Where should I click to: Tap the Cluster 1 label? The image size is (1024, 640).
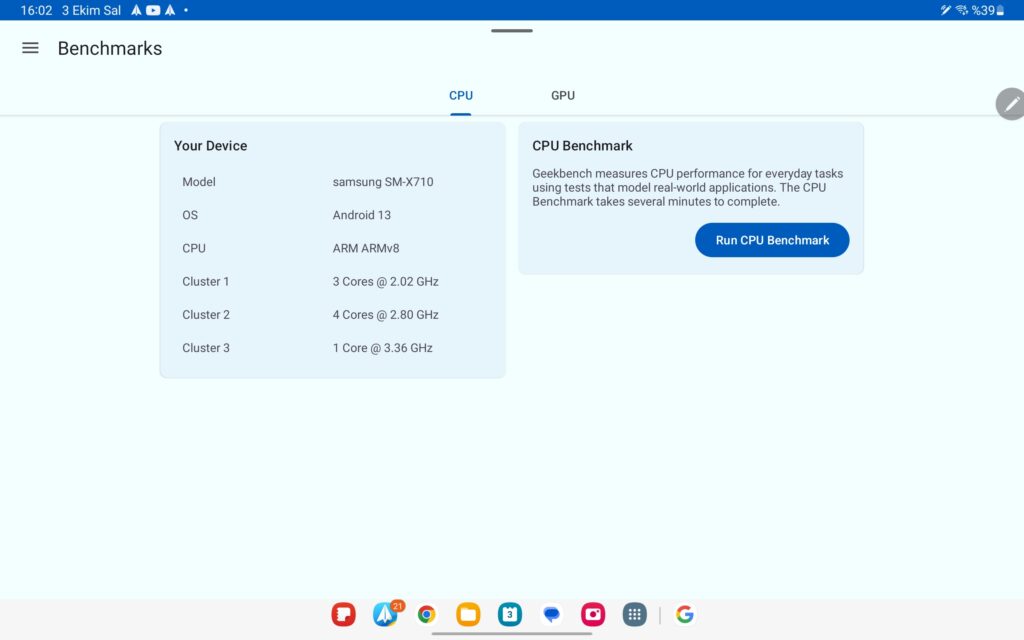tap(206, 281)
